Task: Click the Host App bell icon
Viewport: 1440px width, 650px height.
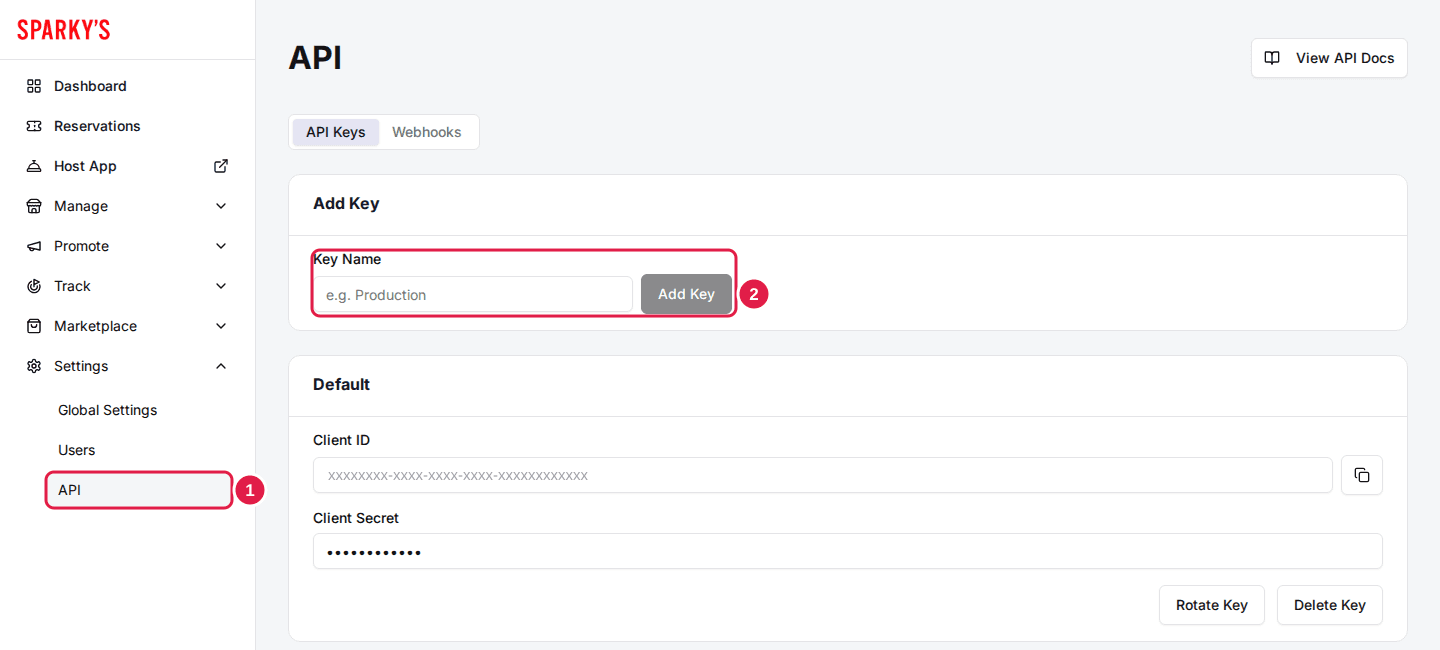Action: 34,166
